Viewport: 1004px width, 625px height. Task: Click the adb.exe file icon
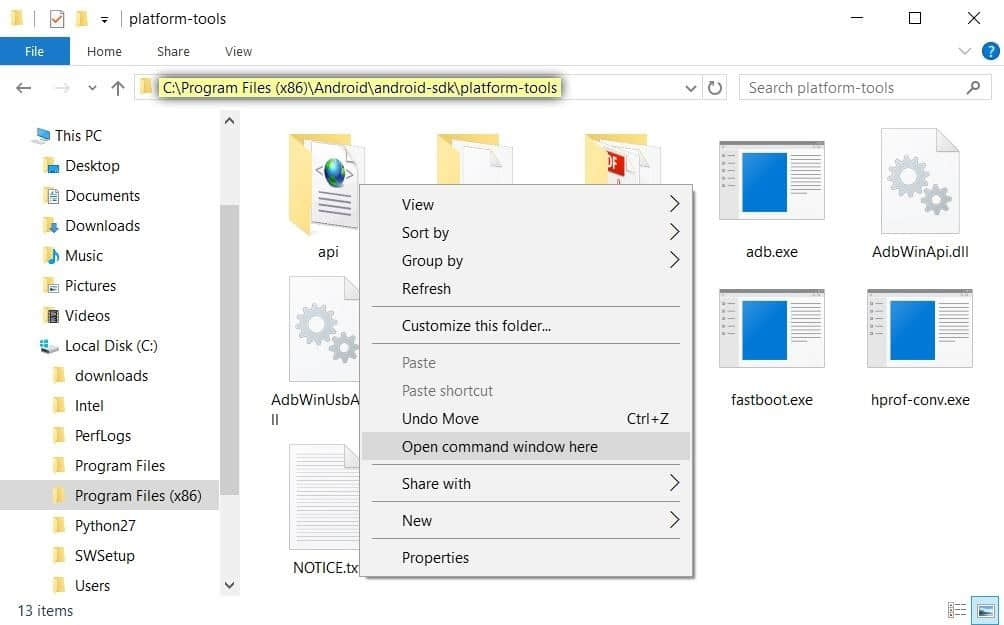(x=771, y=181)
